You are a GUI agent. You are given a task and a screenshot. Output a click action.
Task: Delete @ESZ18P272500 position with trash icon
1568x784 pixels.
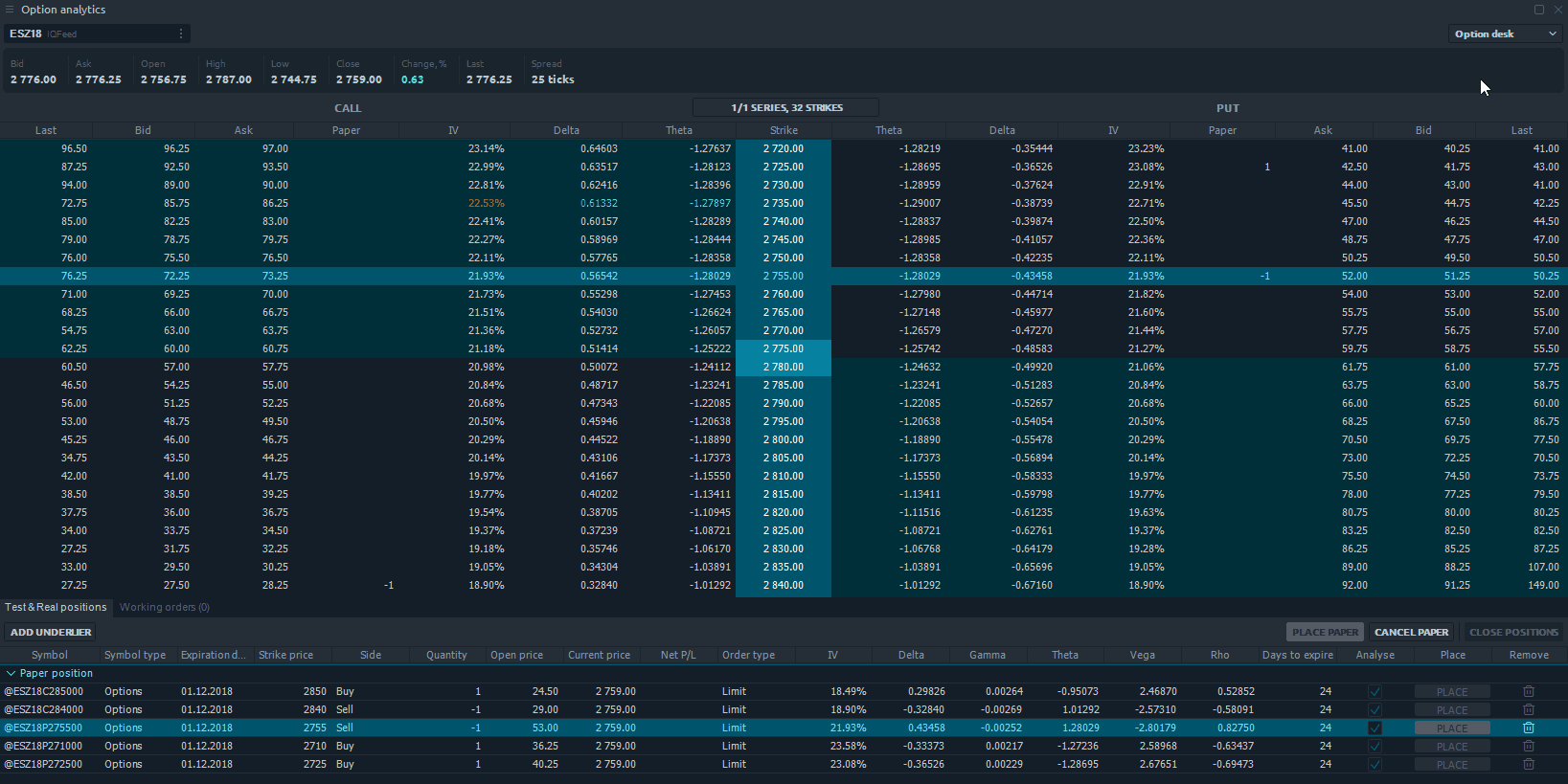coord(1529,764)
